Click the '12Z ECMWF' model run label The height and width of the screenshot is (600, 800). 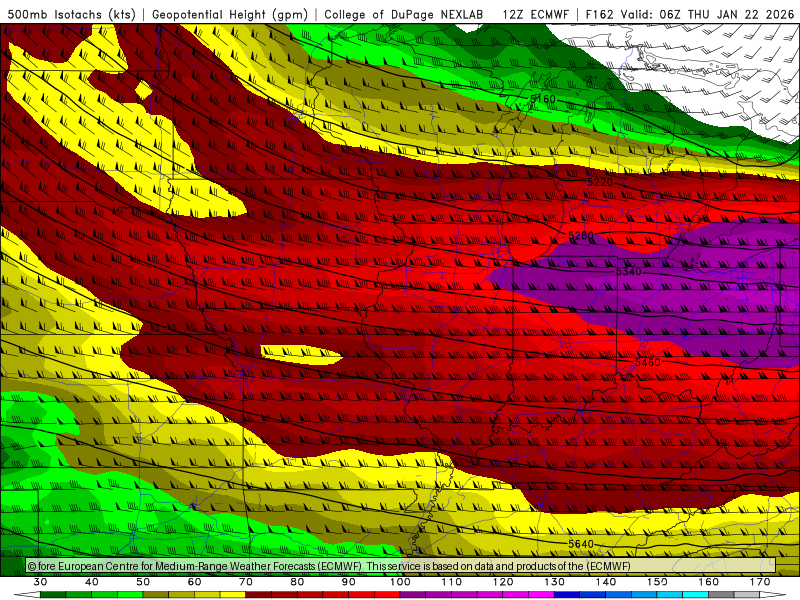pos(535,14)
